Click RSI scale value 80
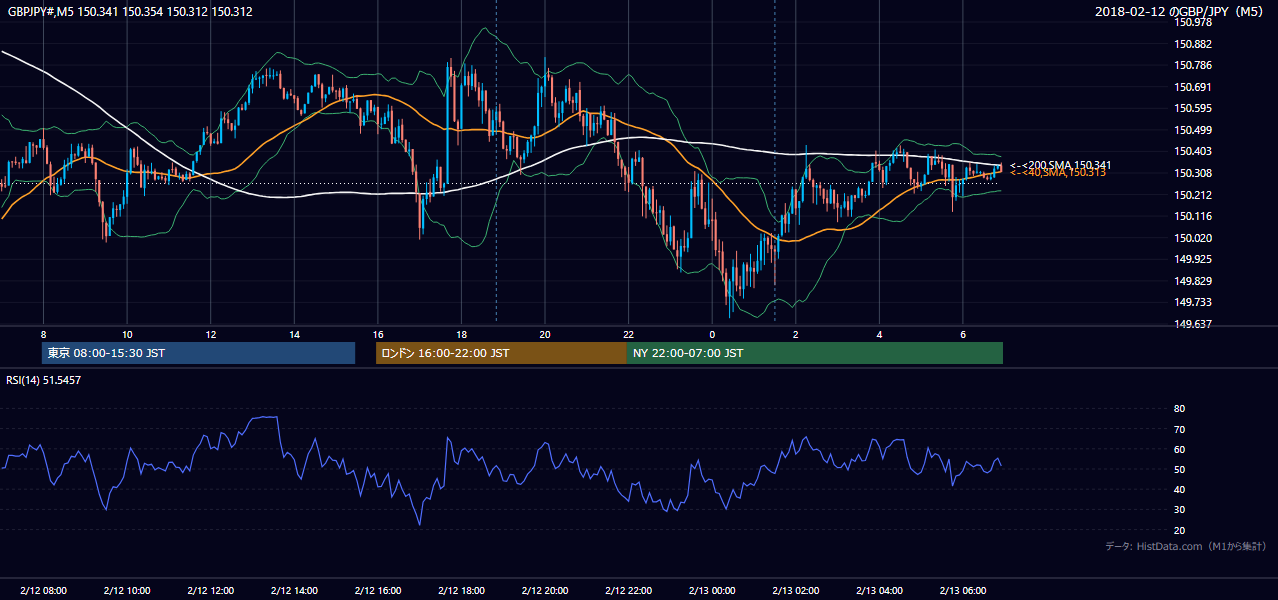This screenshot has width=1278, height=600. tap(1180, 409)
